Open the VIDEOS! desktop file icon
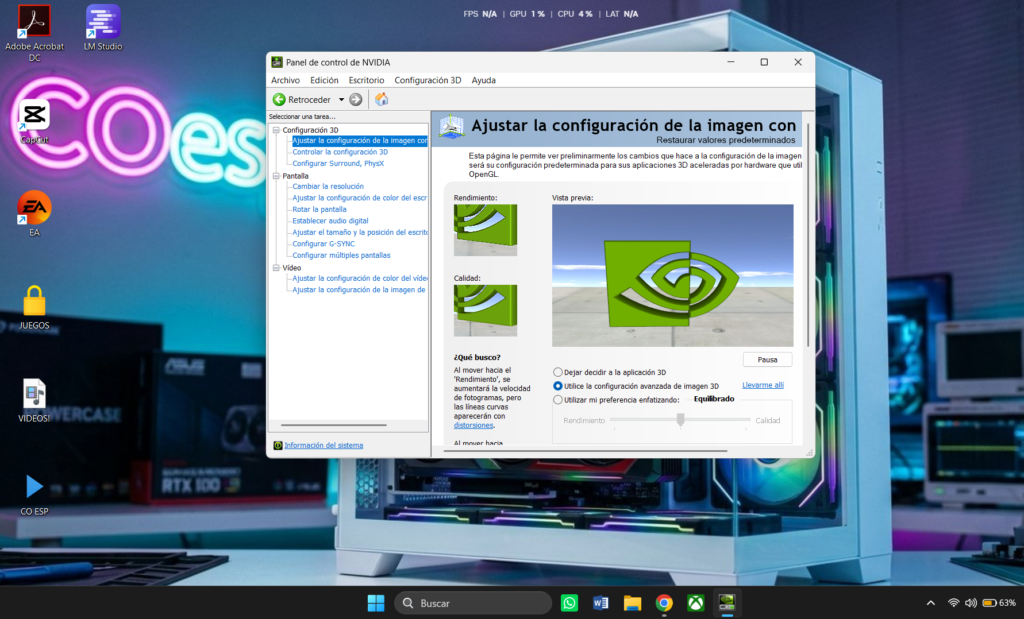The height and width of the screenshot is (619, 1024). (34, 400)
